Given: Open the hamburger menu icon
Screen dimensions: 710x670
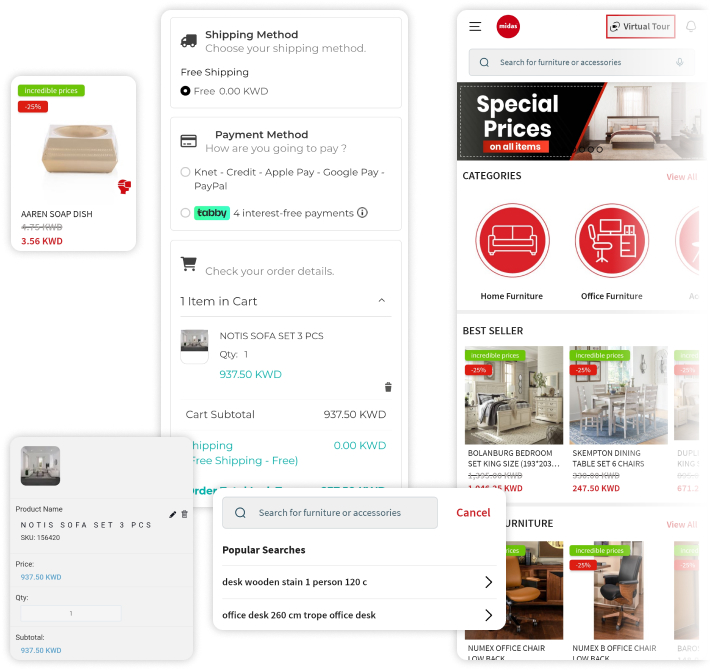Looking at the screenshot, I should coord(475,27).
